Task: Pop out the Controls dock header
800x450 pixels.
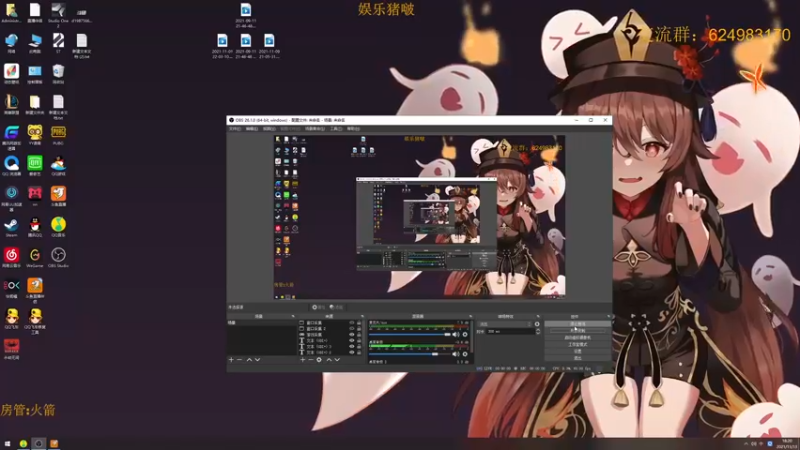Action: pyautogui.click(x=608, y=316)
